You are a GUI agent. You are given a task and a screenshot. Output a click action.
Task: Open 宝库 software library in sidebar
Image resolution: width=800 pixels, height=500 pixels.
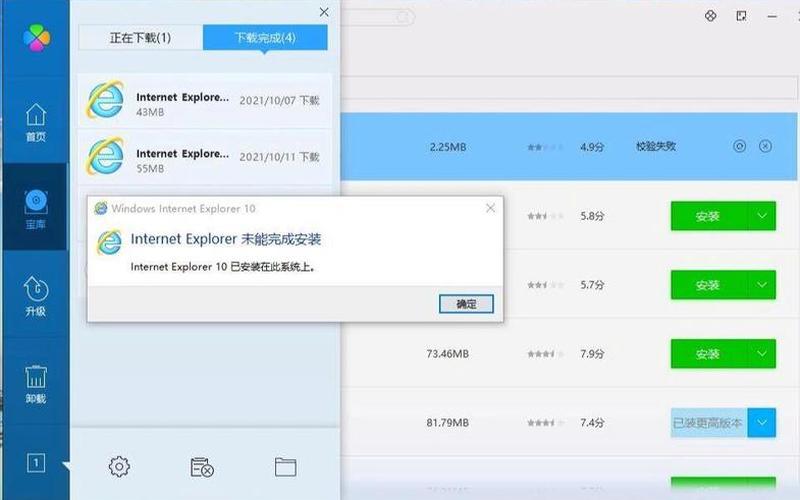tap(36, 209)
